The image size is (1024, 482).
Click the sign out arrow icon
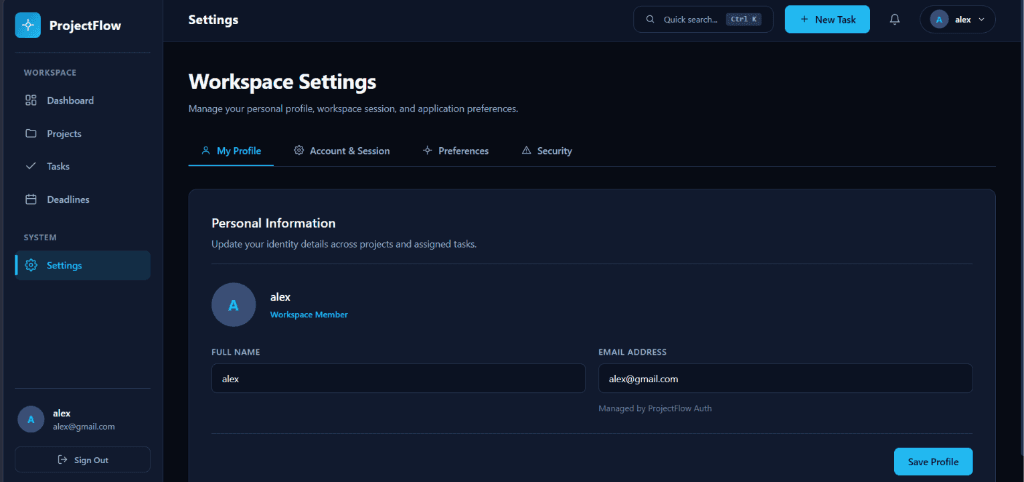click(63, 460)
